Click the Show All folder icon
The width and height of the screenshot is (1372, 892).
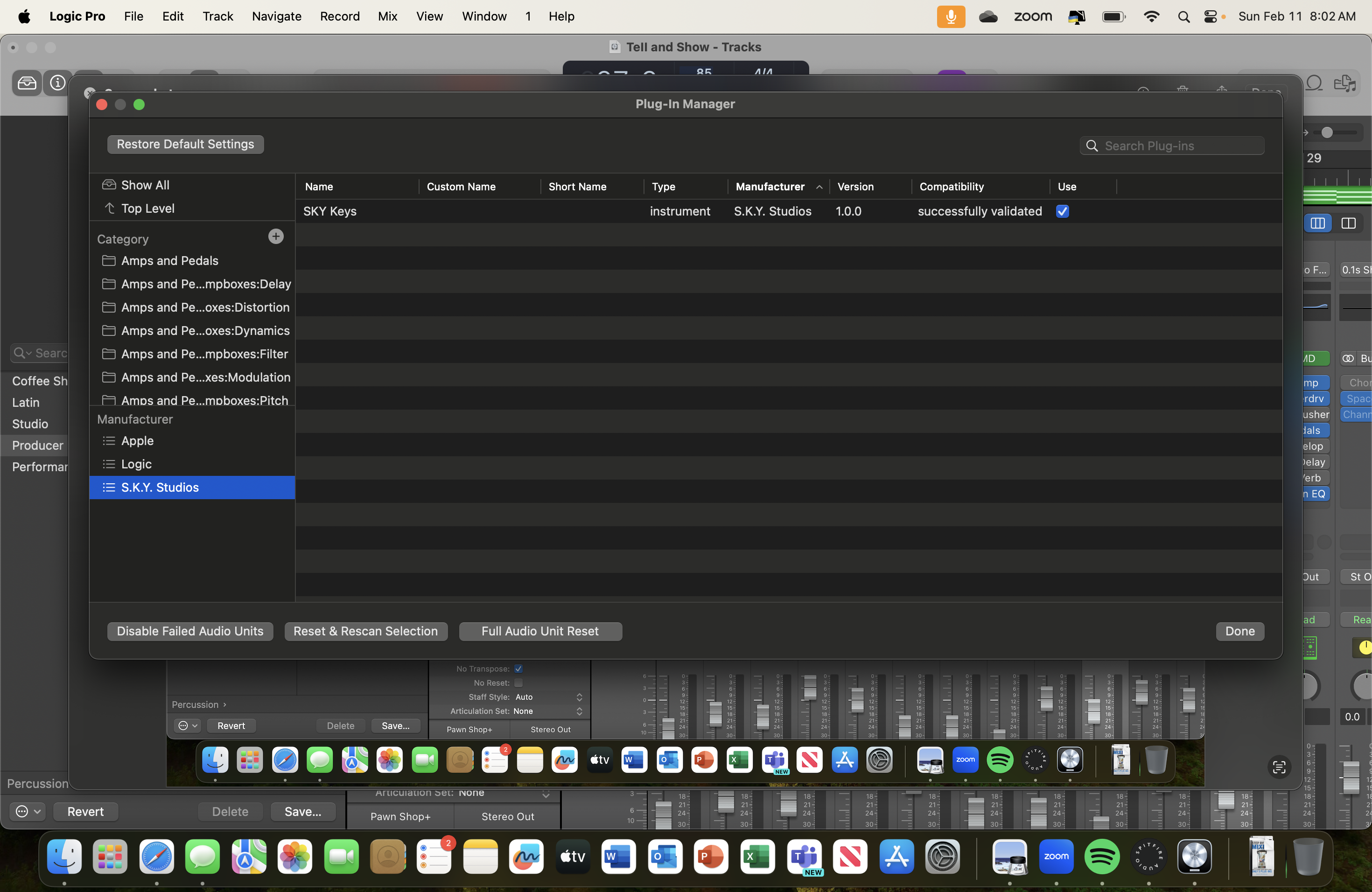point(109,185)
